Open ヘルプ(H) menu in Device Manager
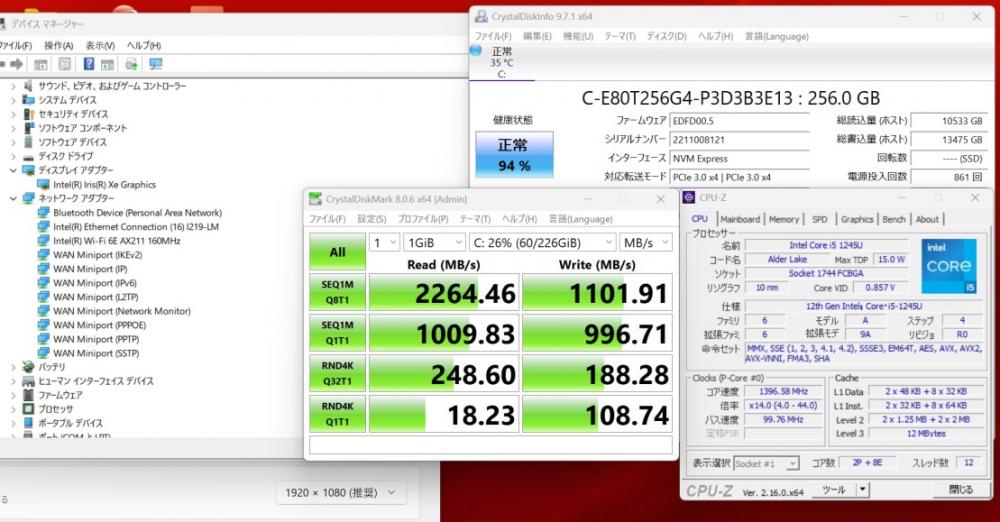The width and height of the screenshot is (1000, 522). click(143, 45)
